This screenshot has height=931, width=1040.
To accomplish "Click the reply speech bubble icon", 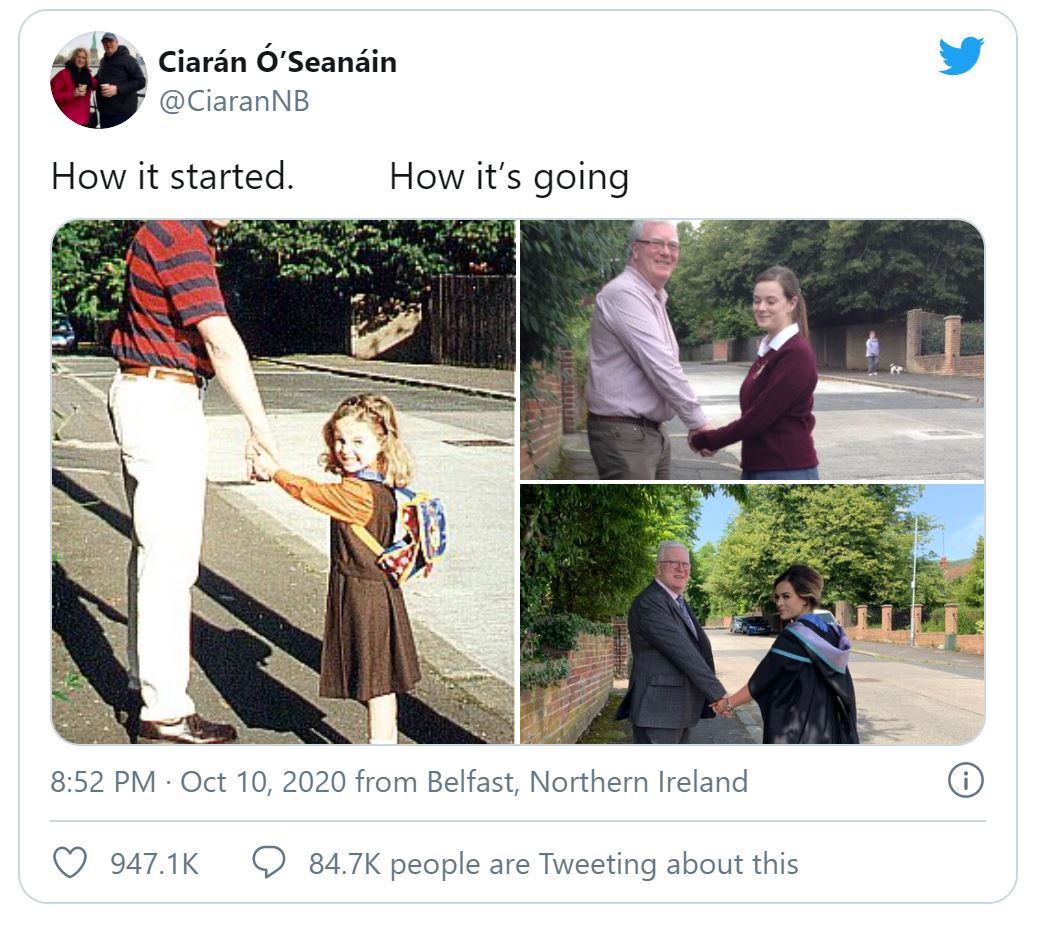I will pyautogui.click(x=268, y=862).
